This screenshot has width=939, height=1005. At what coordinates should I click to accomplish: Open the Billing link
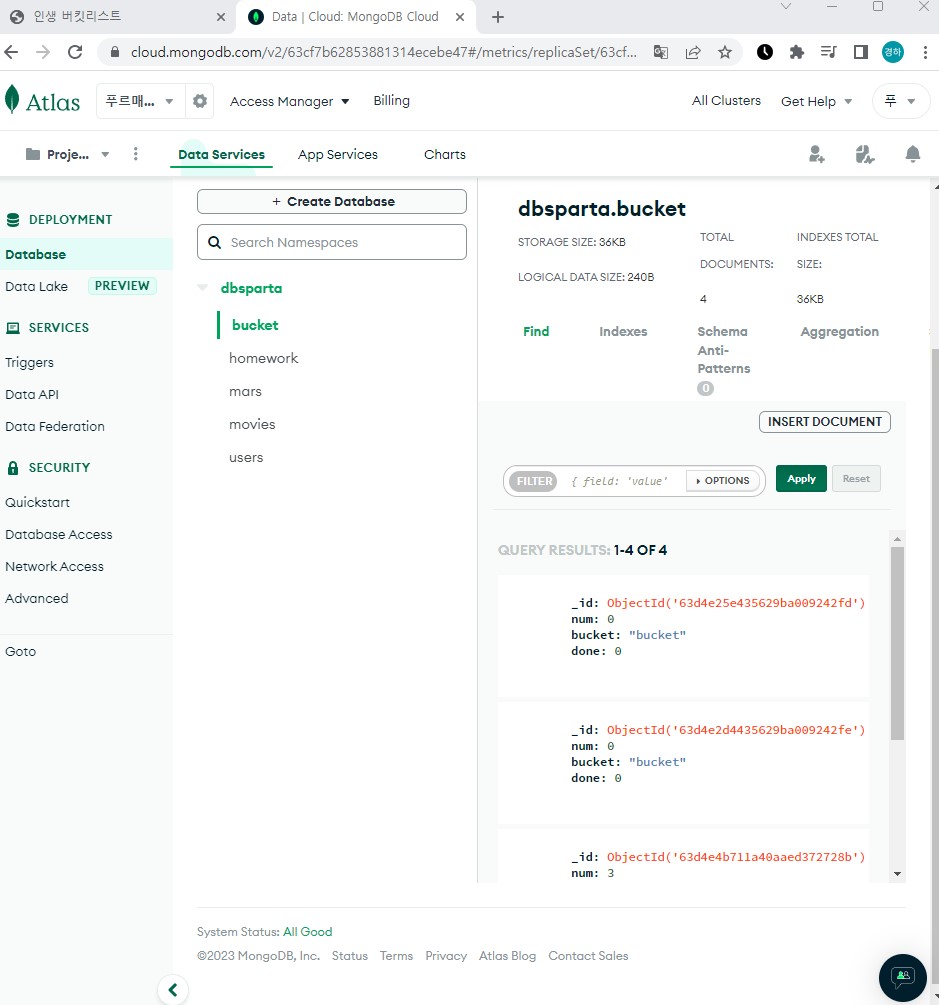[391, 101]
